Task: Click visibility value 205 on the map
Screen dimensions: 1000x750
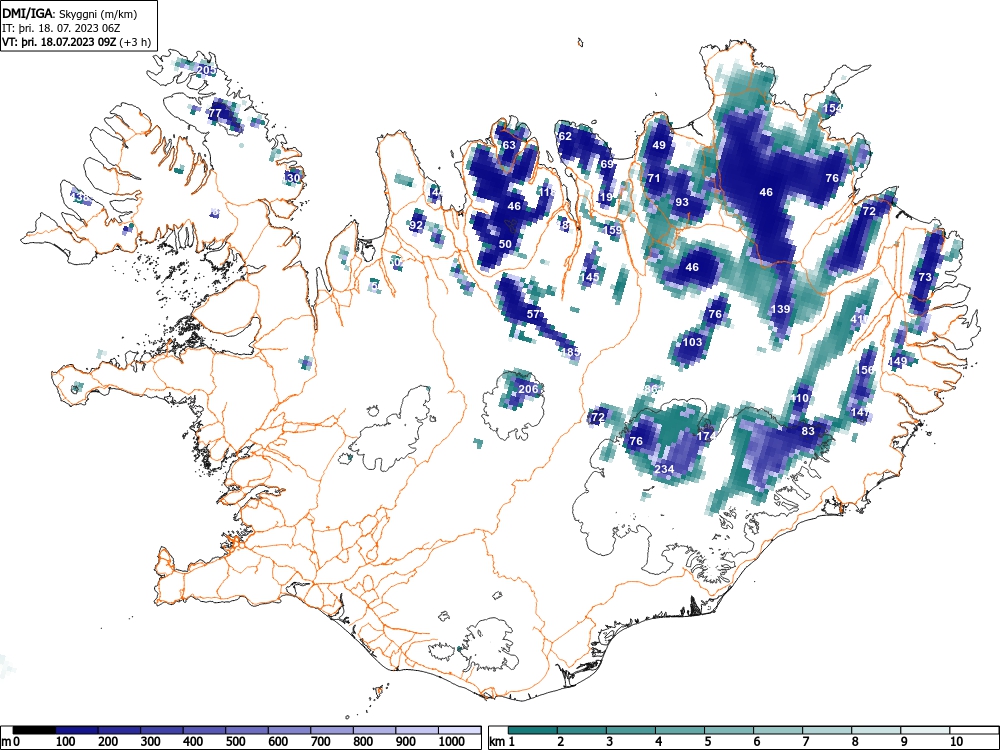Action: click(x=207, y=70)
